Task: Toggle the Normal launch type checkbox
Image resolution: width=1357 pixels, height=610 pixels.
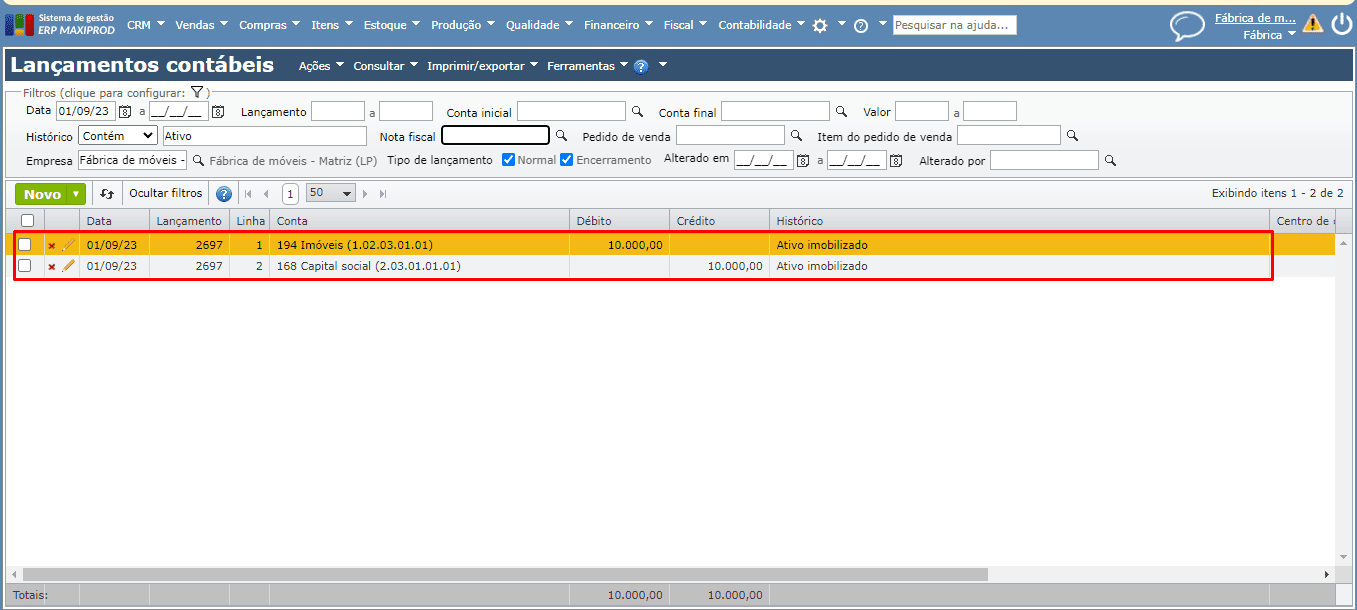Action: pos(508,160)
